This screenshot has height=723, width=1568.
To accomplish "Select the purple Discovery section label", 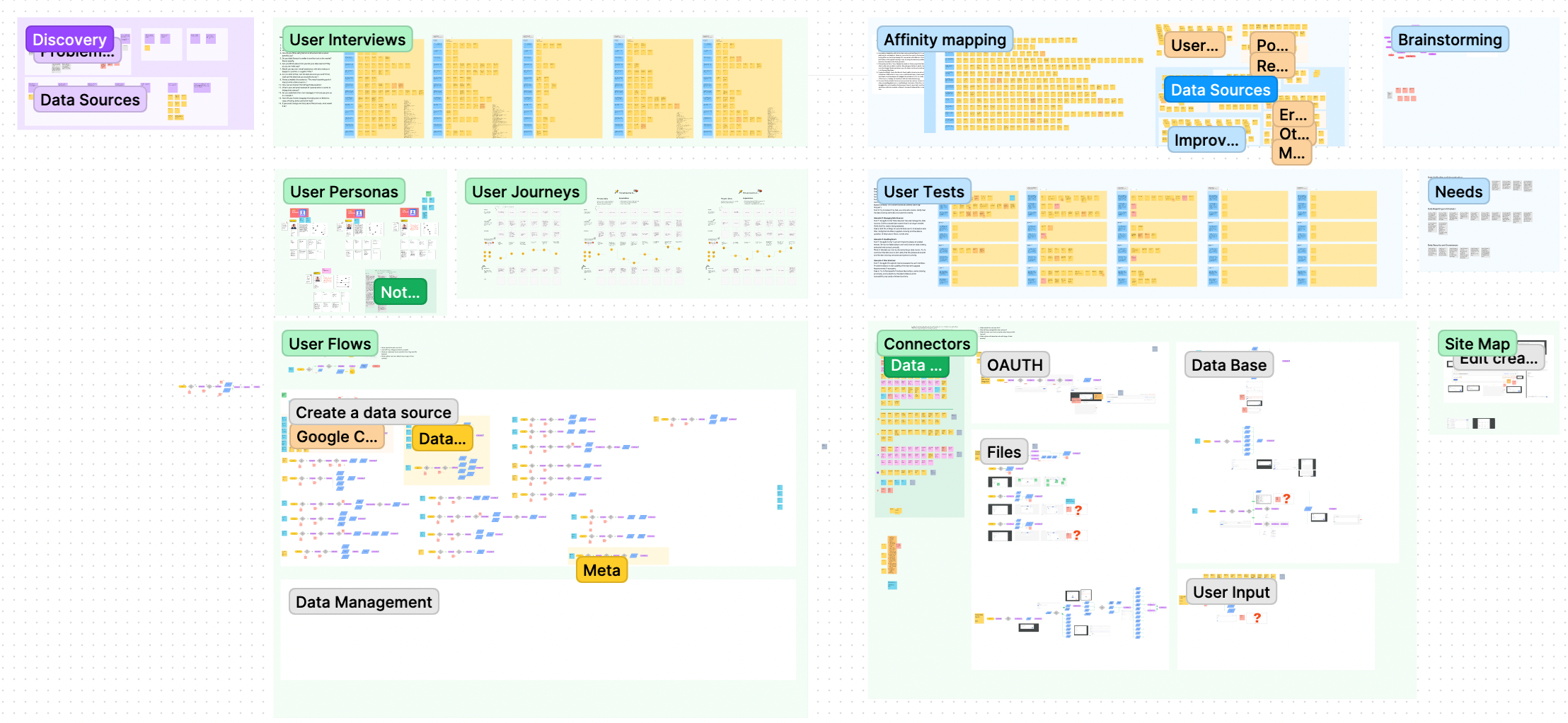I will click(x=69, y=39).
